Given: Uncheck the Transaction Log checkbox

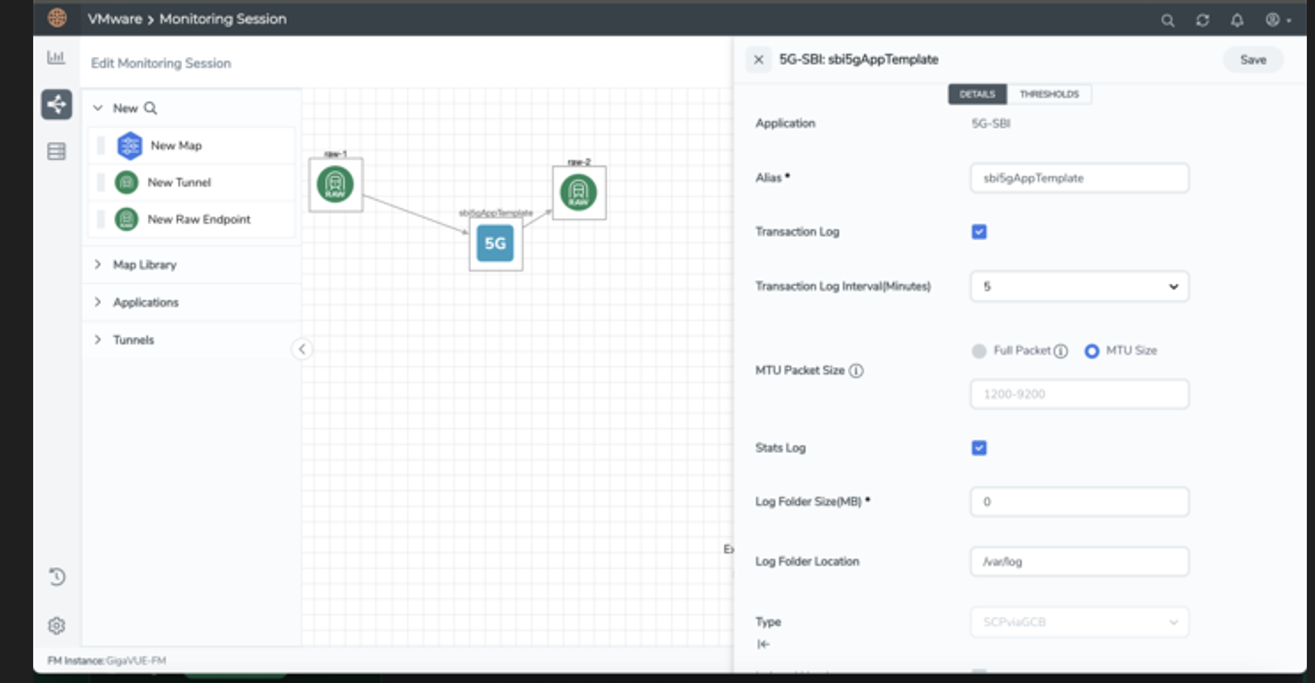Looking at the screenshot, I should (x=979, y=232).
